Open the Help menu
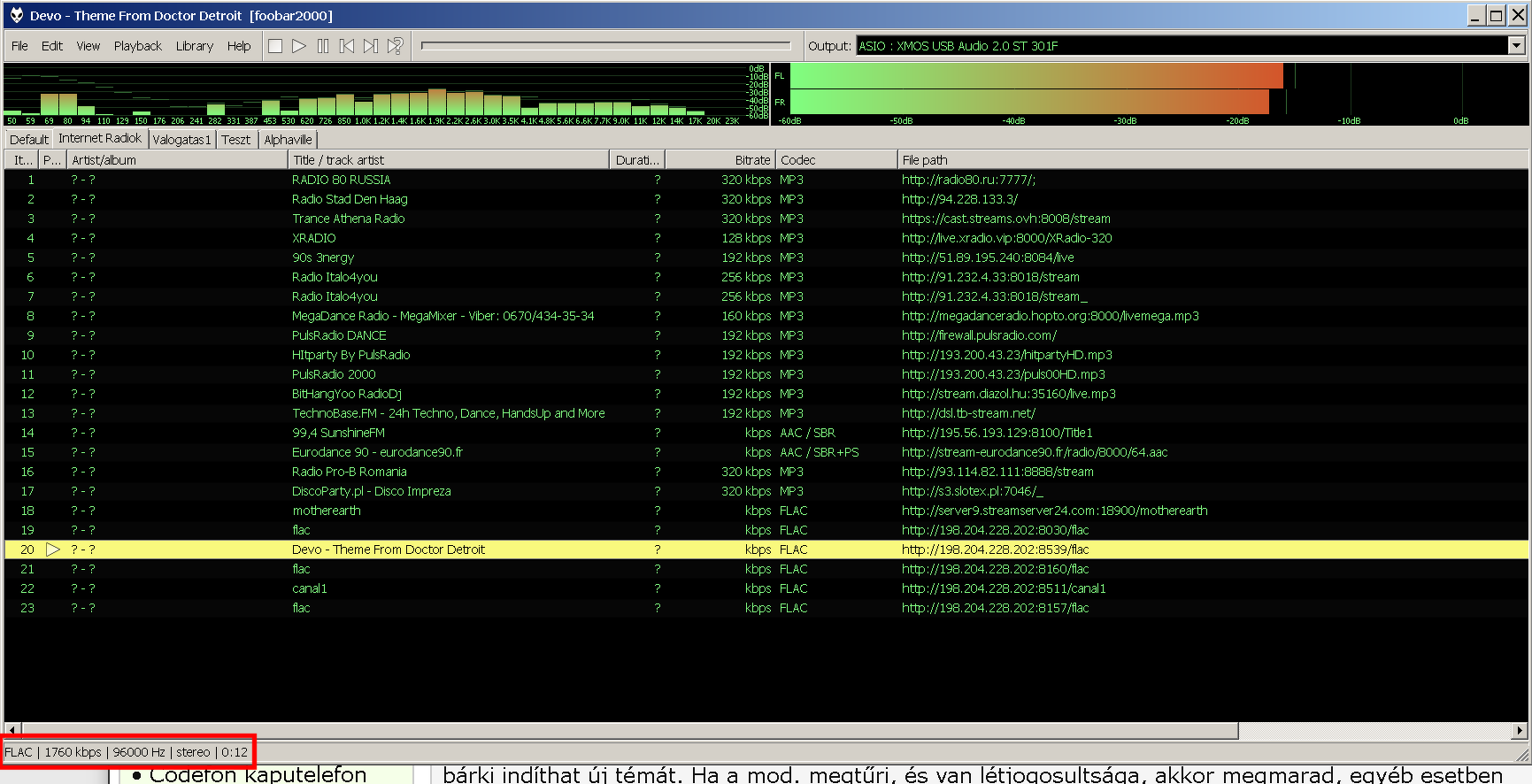 coord(239,46)
